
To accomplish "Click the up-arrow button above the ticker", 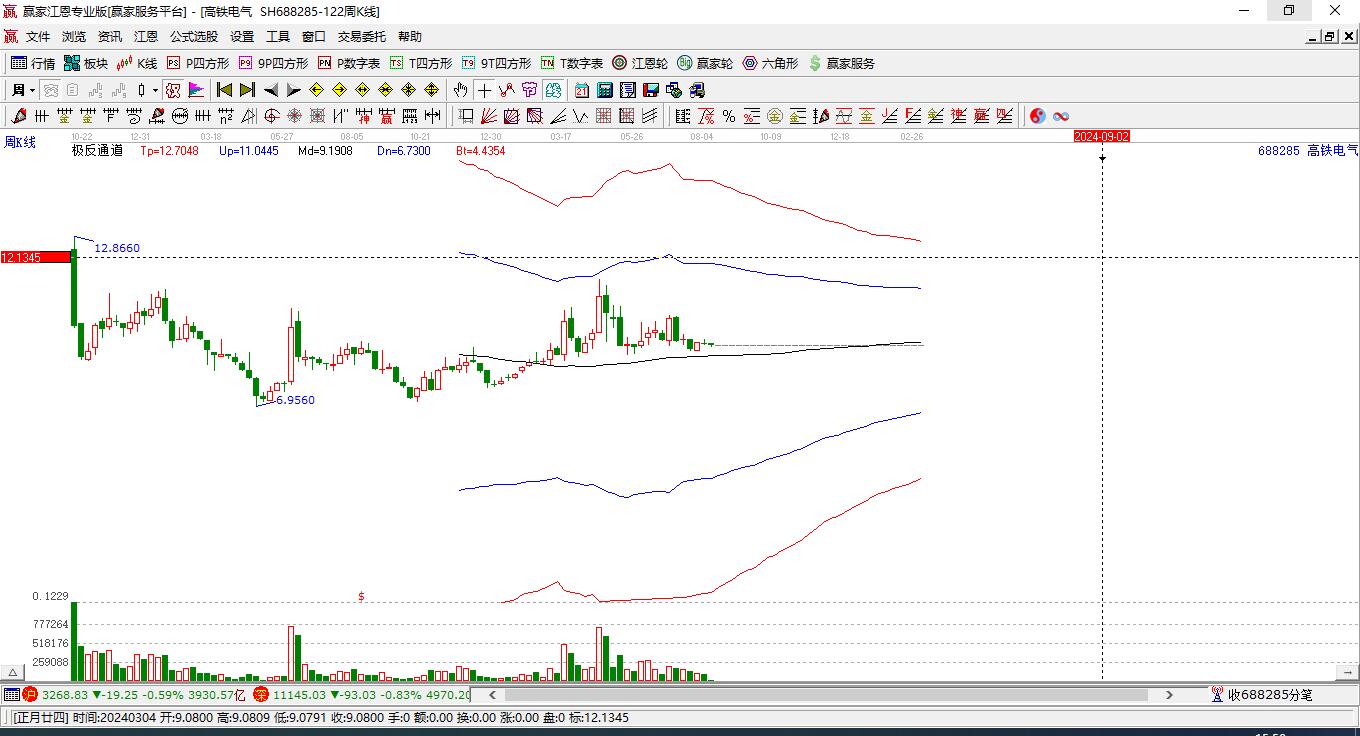I will [x=13, y=673].
